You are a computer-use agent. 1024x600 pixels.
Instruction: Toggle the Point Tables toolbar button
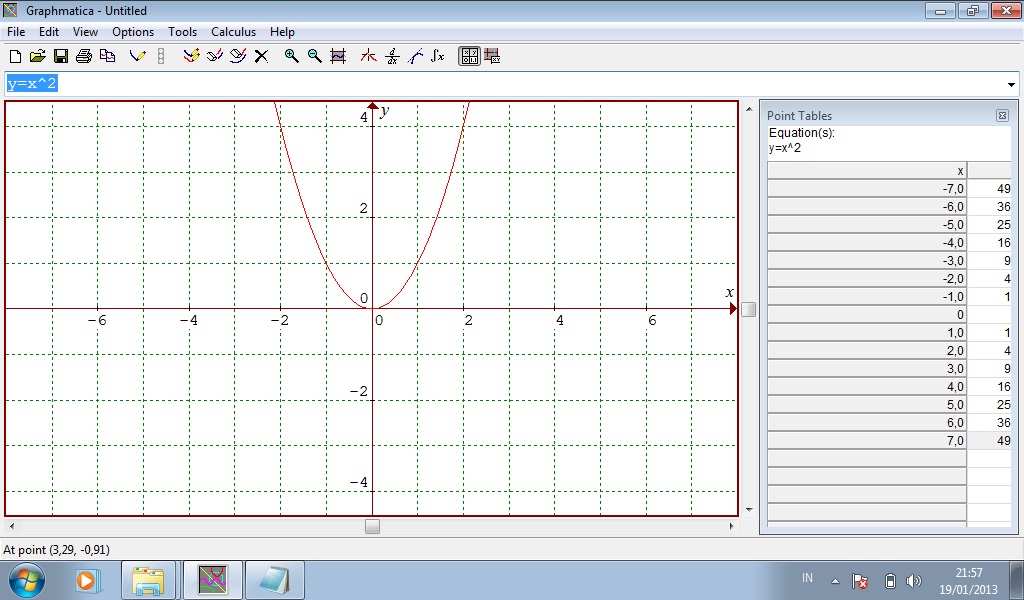tap(469, 56)
